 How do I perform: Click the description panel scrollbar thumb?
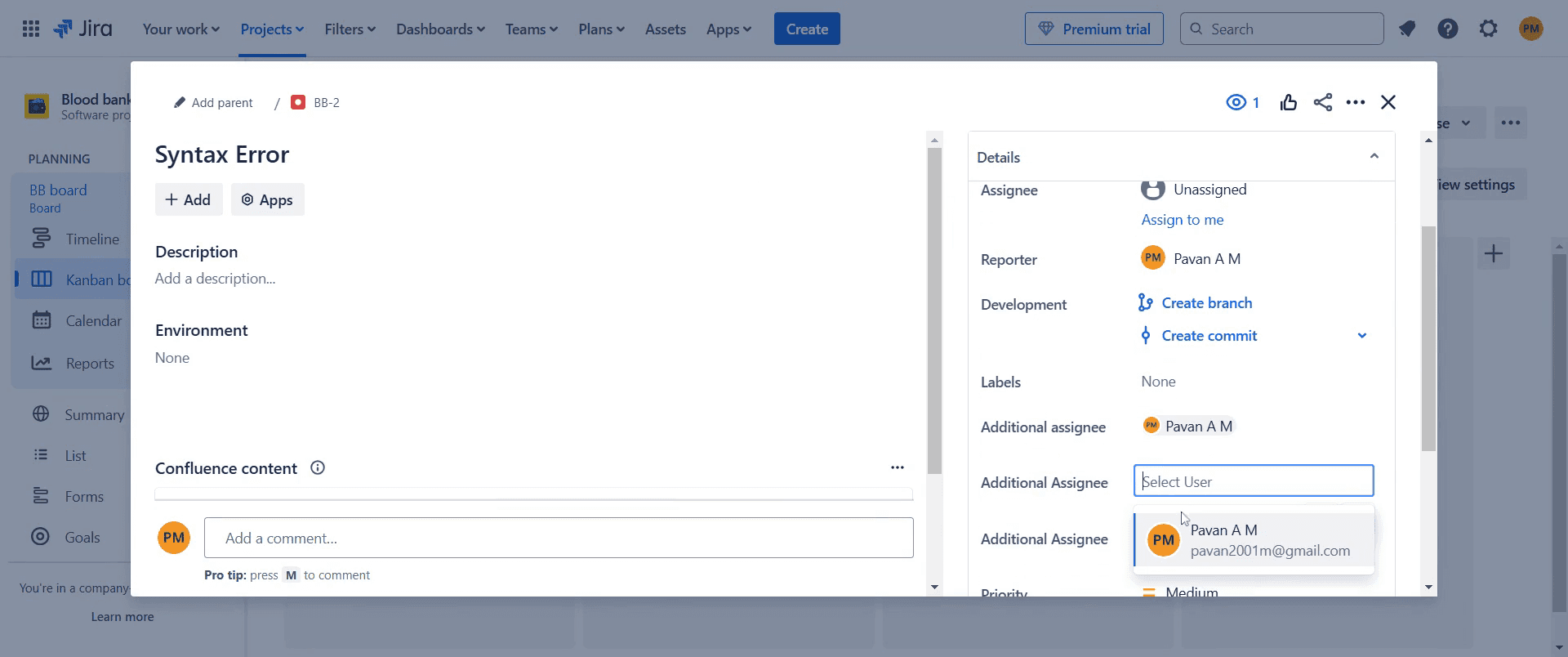pos(935,311)
